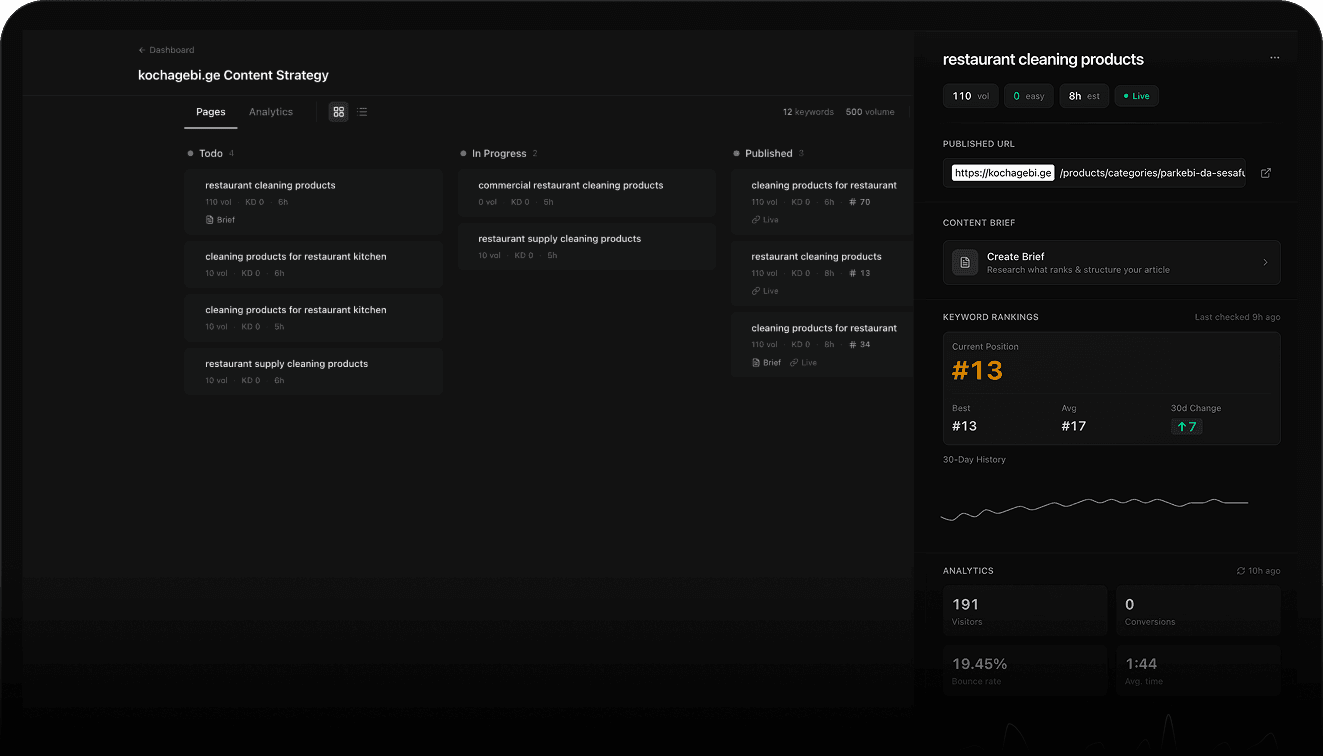This screenshot has width=1323, height=756.
Task: Expand the Create Brief chevron arrow
Action: [x=1265, y=262]
